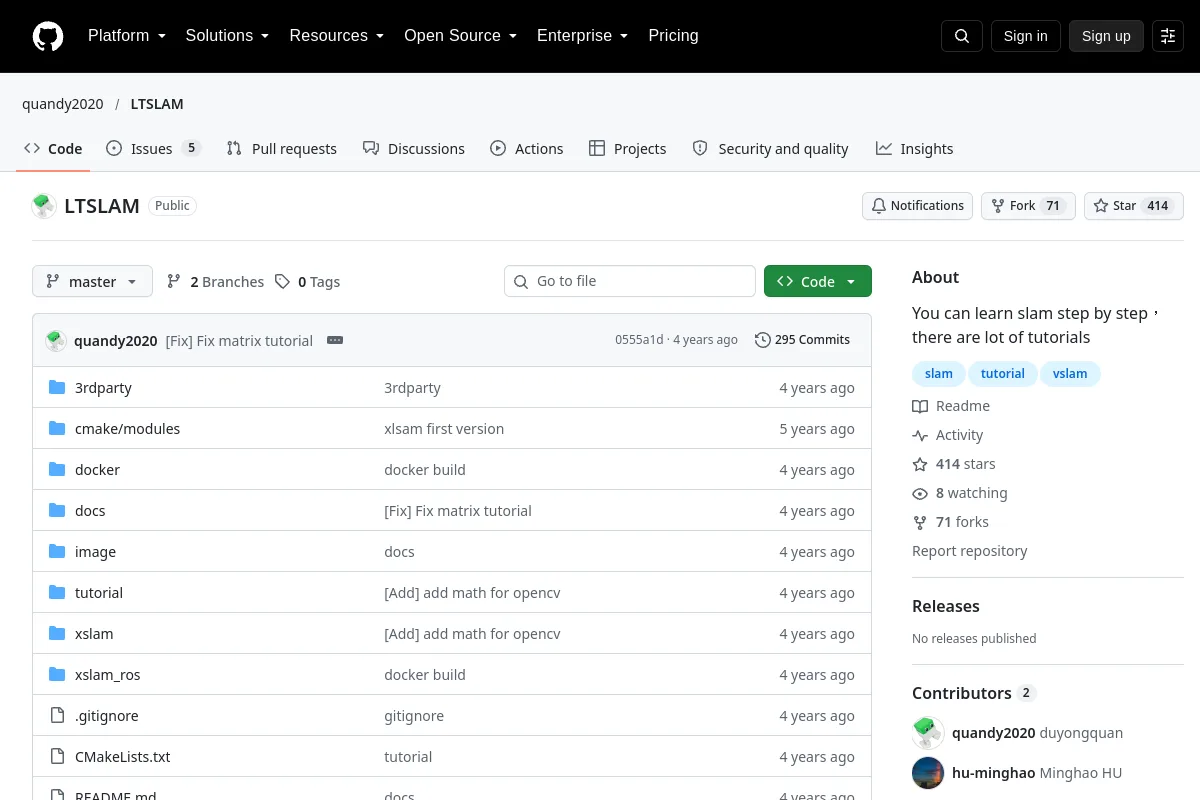Switch to the Discussions tab
The width and height of the screenshot is (1200, 800).
pos(414,149)
